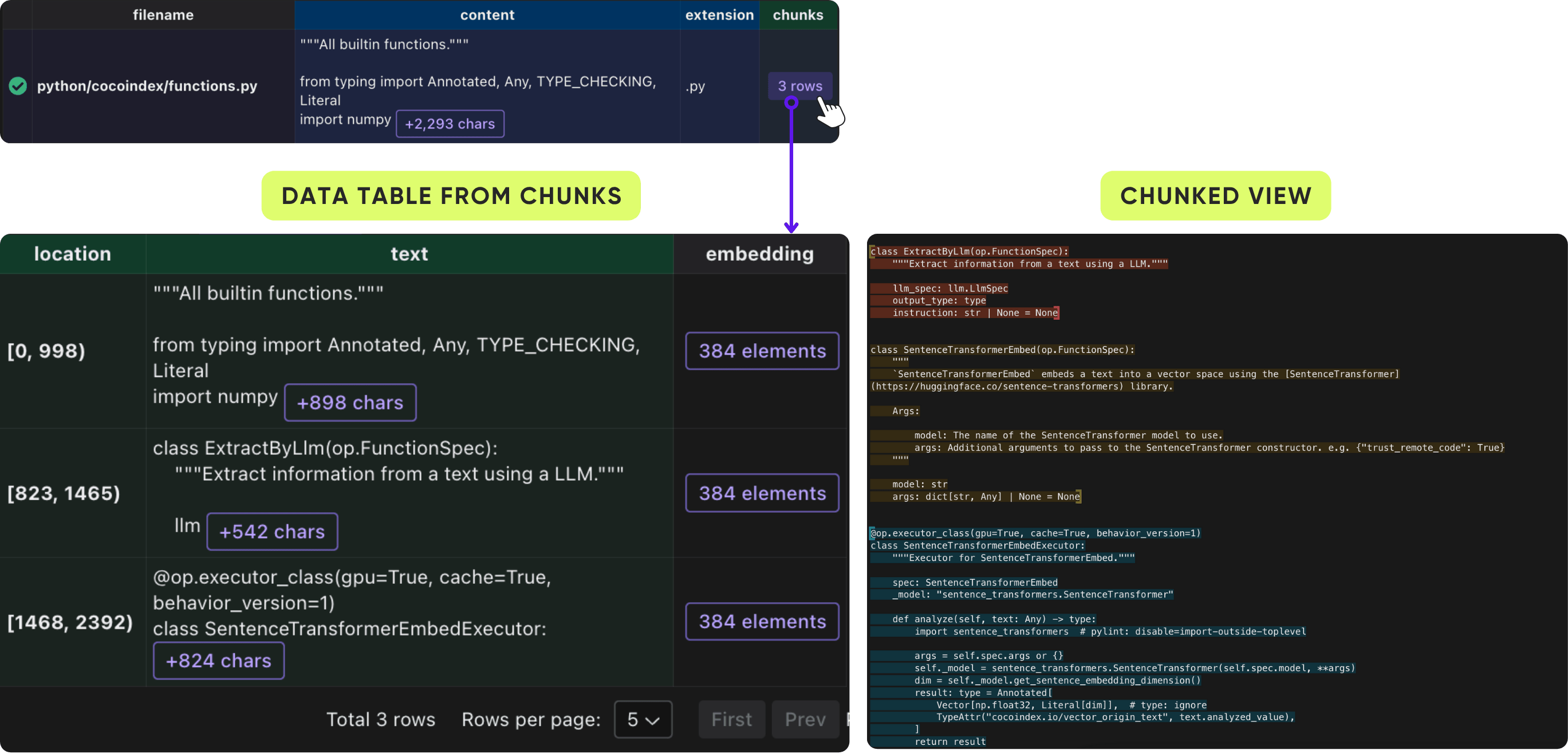1568x754 pixels.
Task: Click the 'Total 3 rows' label
Action: pyautogui.click(x=380, y=719)
